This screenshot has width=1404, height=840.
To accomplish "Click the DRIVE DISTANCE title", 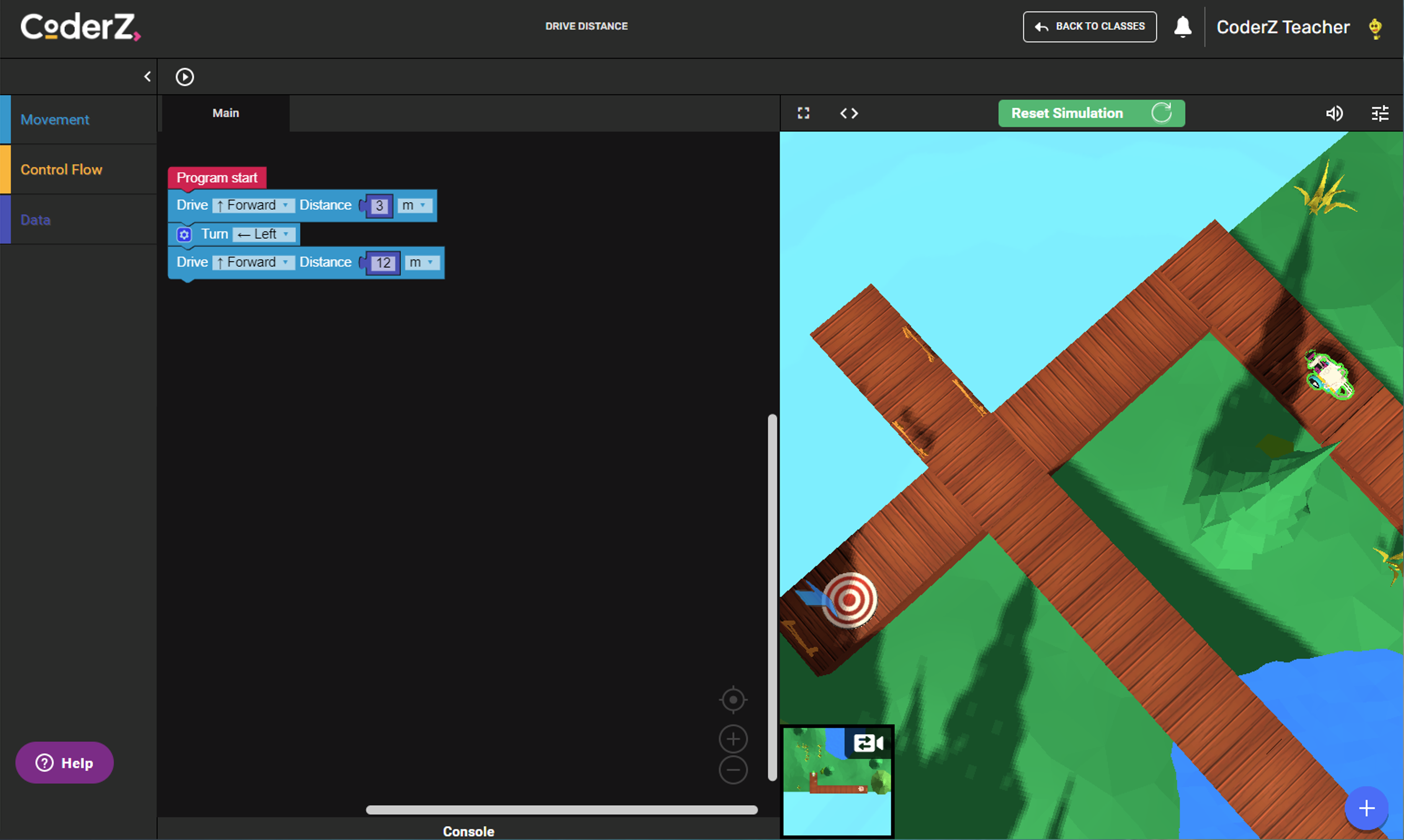I will coord(587,26).
